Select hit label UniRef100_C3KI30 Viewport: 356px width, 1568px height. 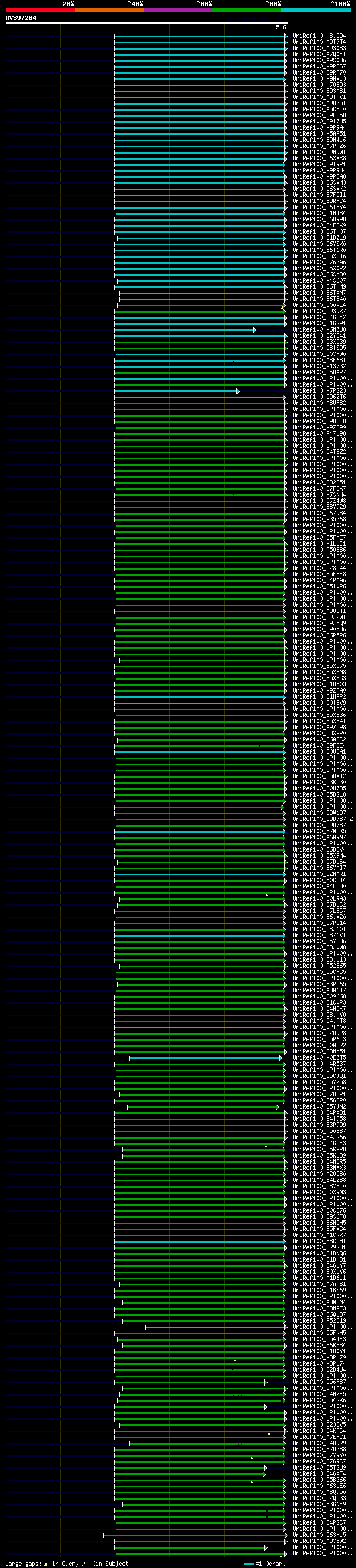point(319,782)
